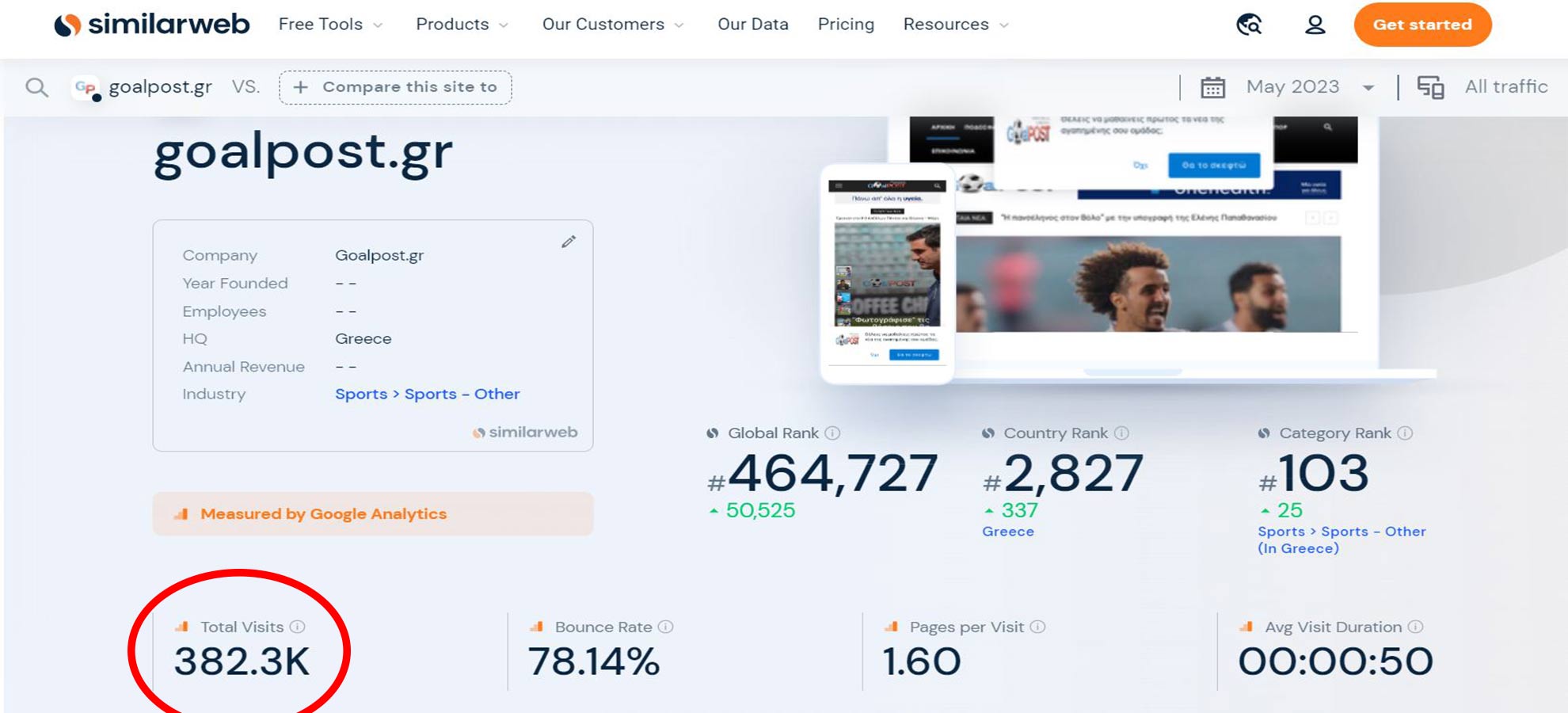Show Bounce Rate info tooltip icon
The image size is (1568, 713).
666,627
